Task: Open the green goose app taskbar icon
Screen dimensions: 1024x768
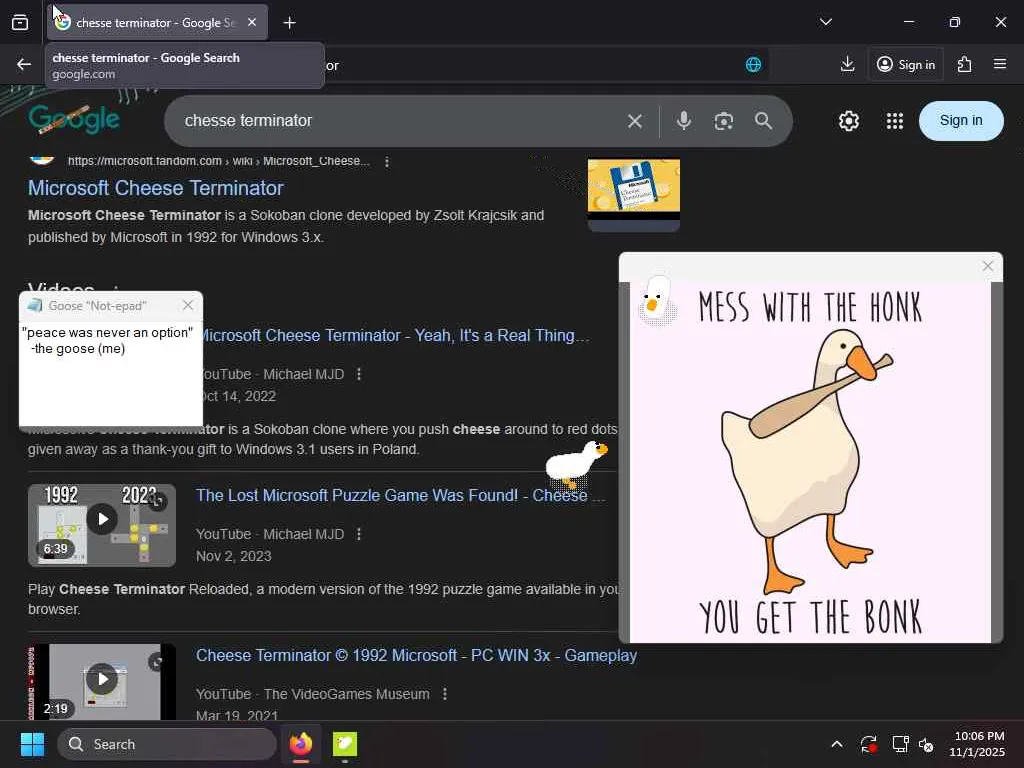Action: [x=345, y=744]
